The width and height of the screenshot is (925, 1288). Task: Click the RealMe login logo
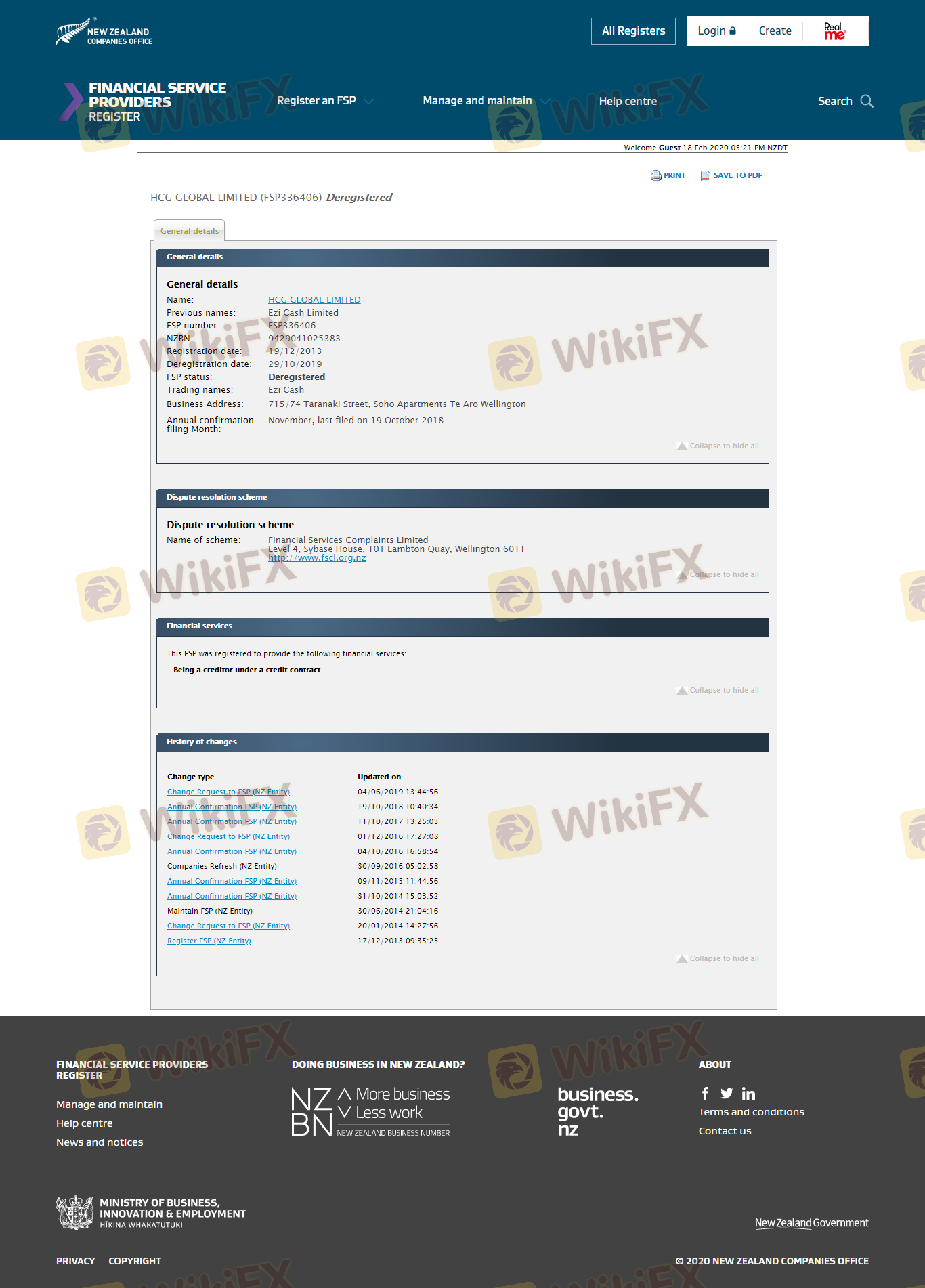pos(834,31)
